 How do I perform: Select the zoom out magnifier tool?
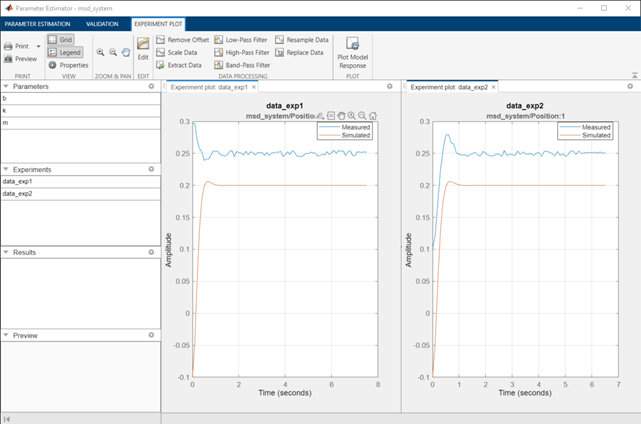click(x=113, y=52)
